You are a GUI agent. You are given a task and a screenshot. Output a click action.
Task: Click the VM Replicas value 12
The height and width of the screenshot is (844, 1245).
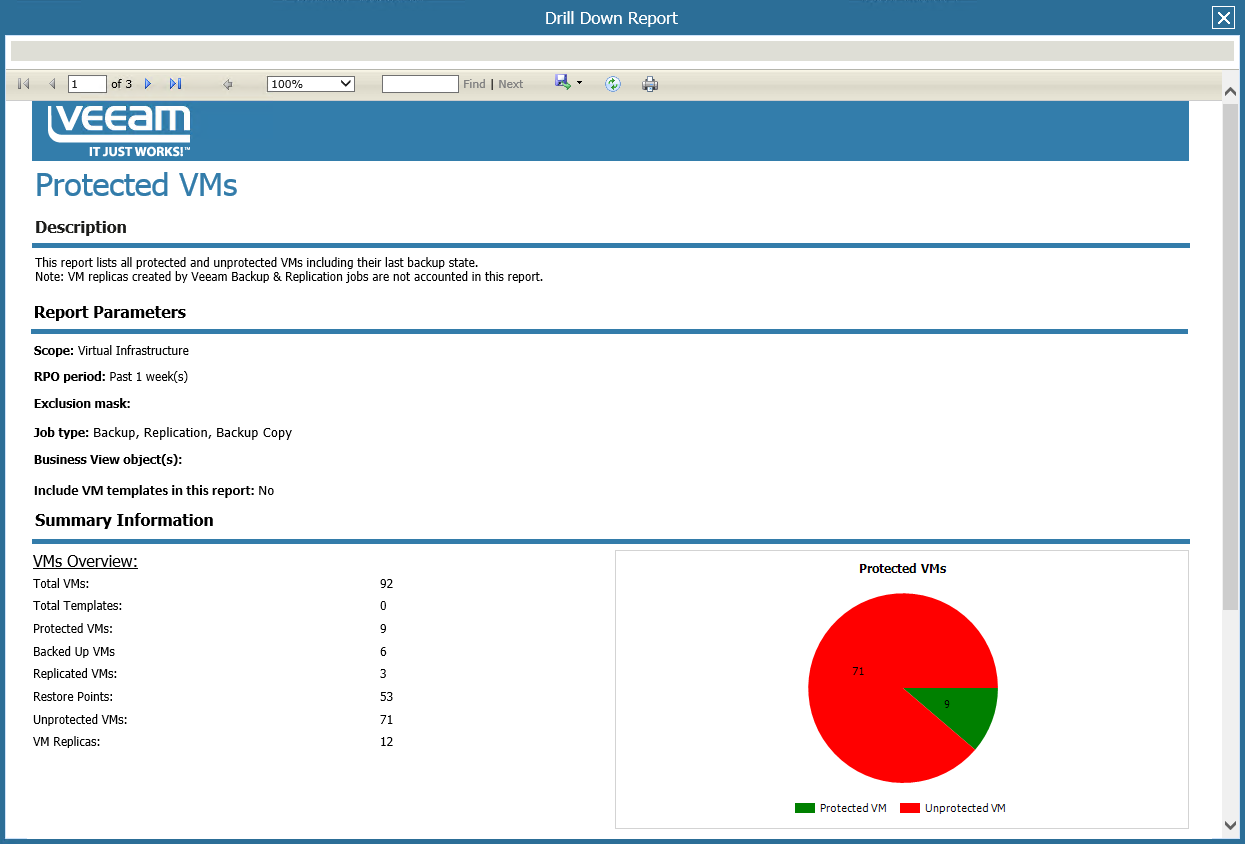[x=387, y=742]
